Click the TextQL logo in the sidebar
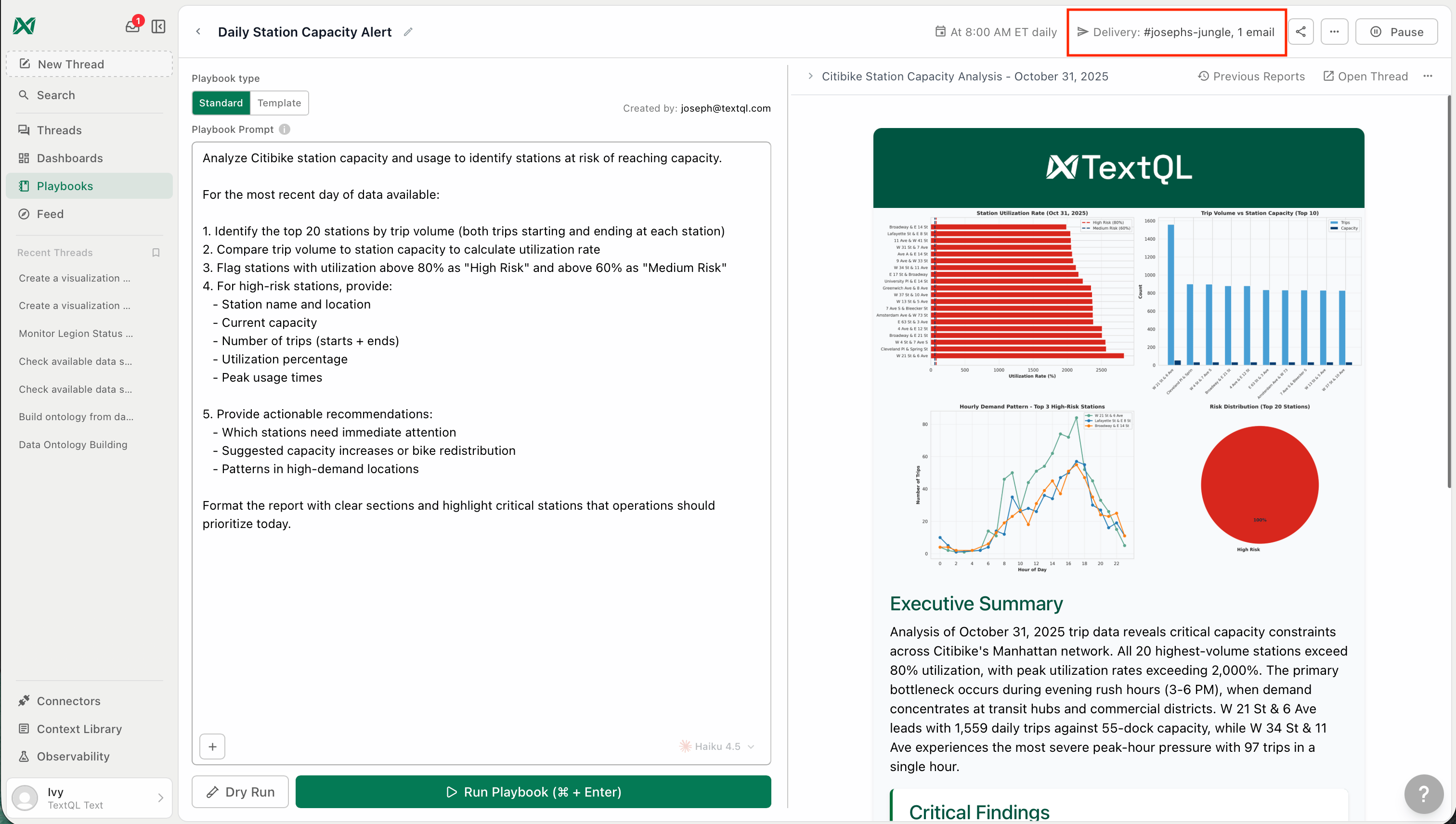Screen dimensions: 1456x824 coord(24,26)
